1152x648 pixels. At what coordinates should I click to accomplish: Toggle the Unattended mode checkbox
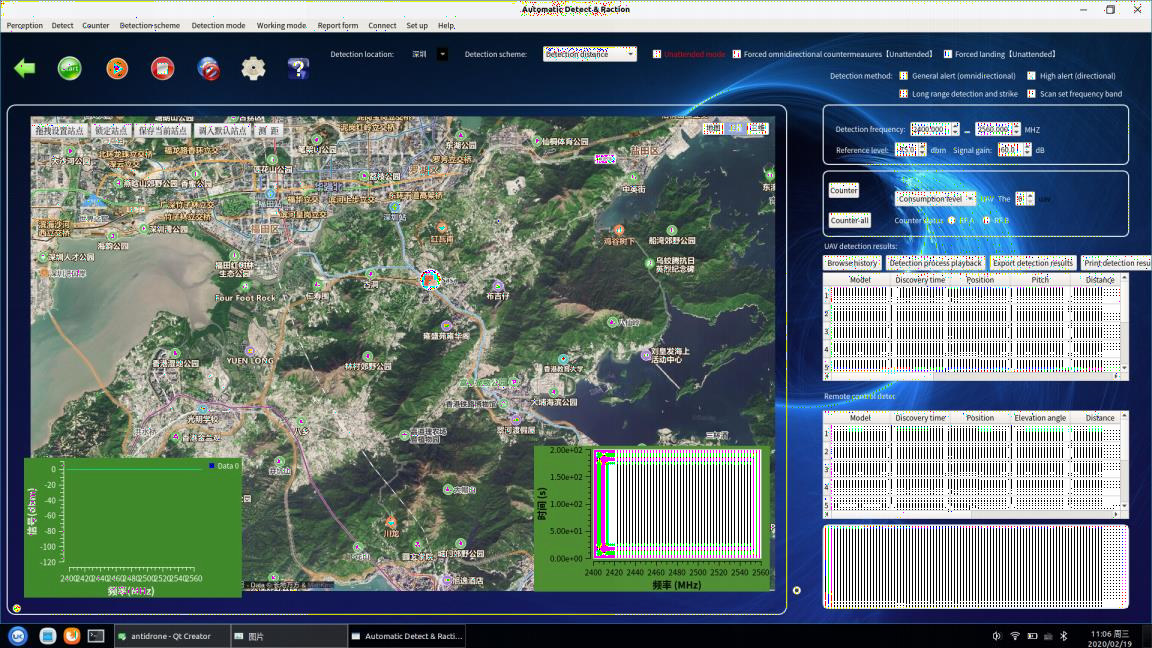657,54
